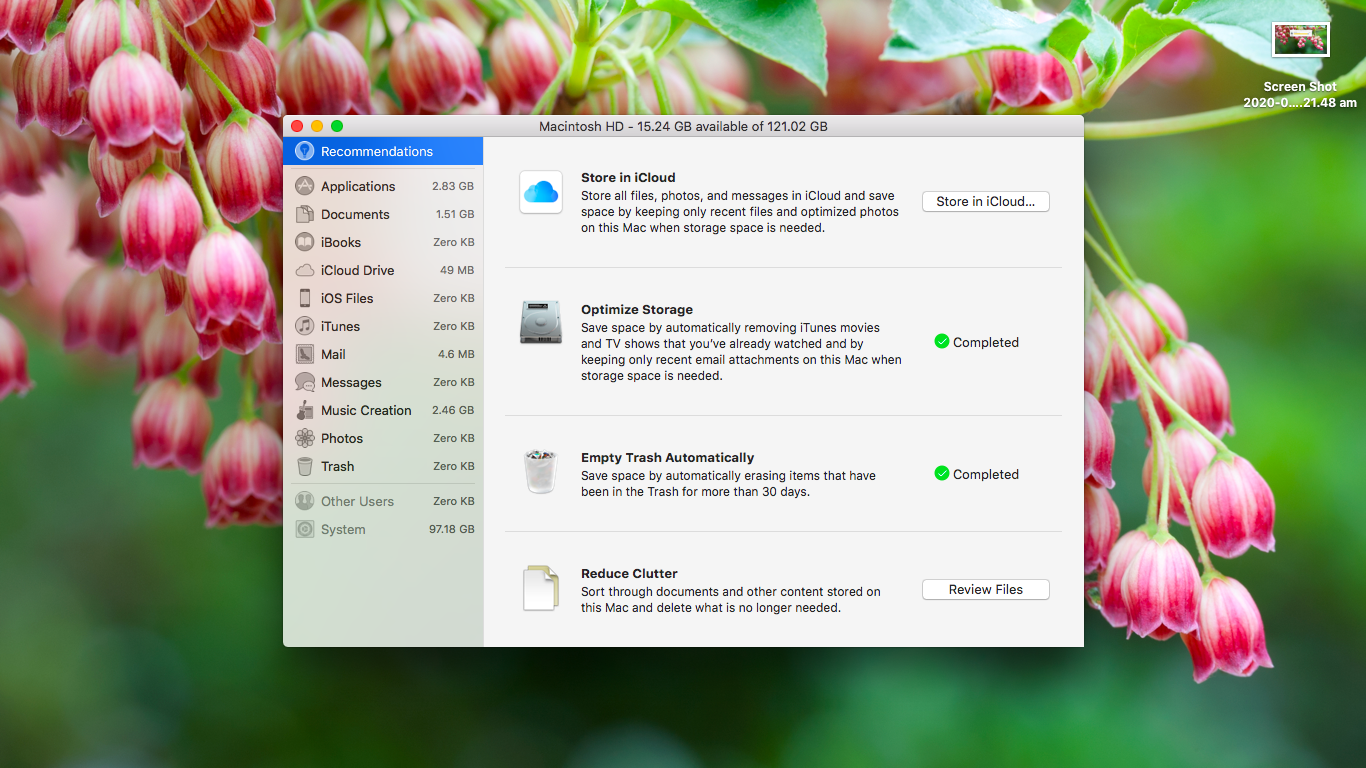Select the Recommendations lightbulb icon
The height and width of the screenshot is (768, 1366).
coord(305,151)
